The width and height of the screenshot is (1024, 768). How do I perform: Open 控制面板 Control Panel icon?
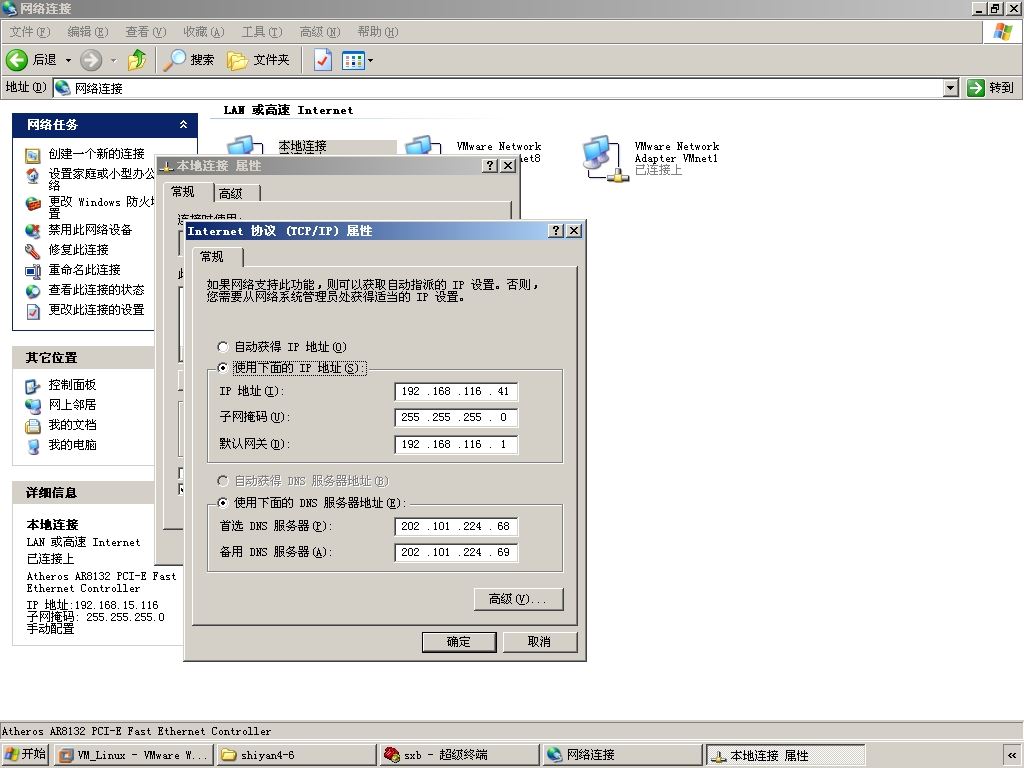pos(33,386)
